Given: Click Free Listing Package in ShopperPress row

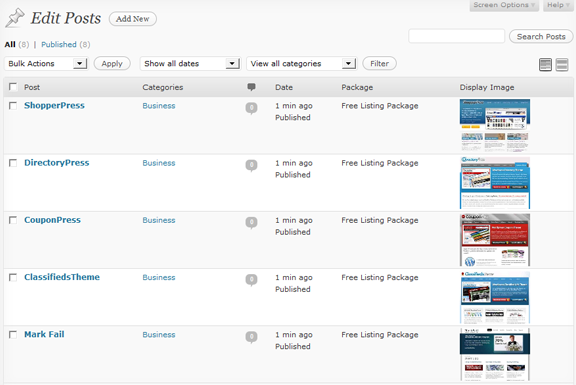Looking at the screenshot, I should click(x=379, y=106).
